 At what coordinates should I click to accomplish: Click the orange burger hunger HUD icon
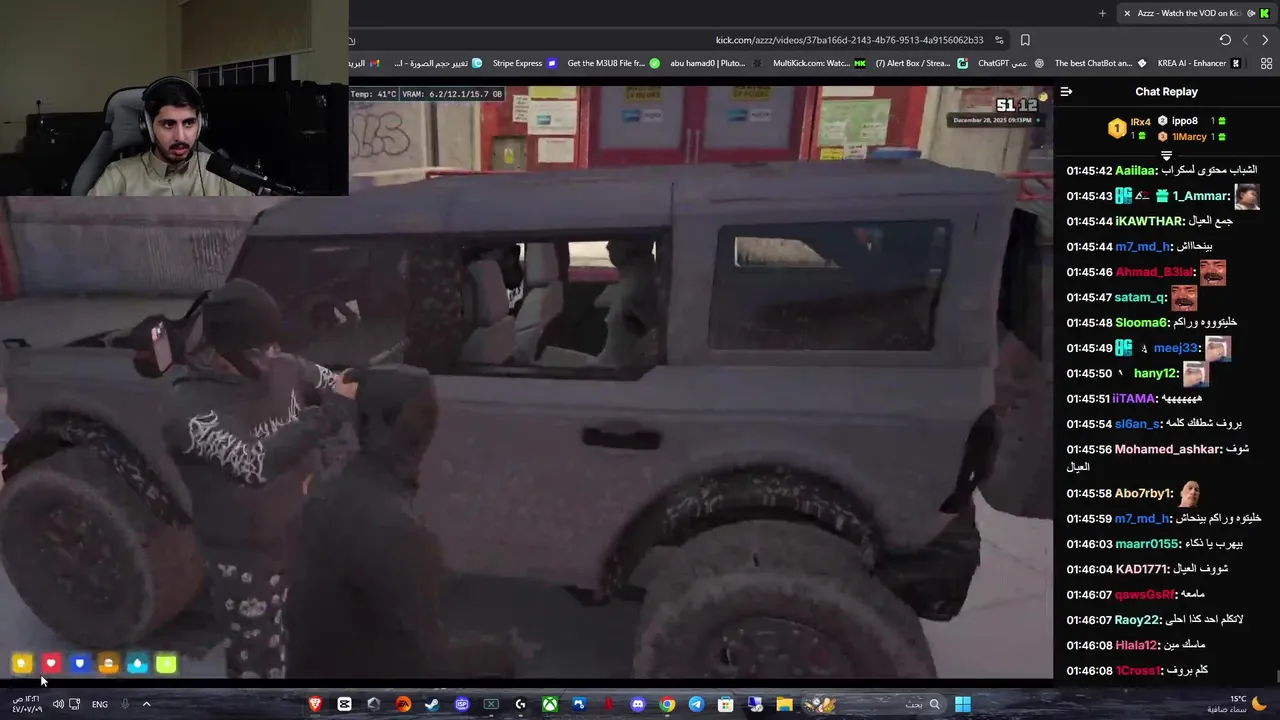[109, 663]
